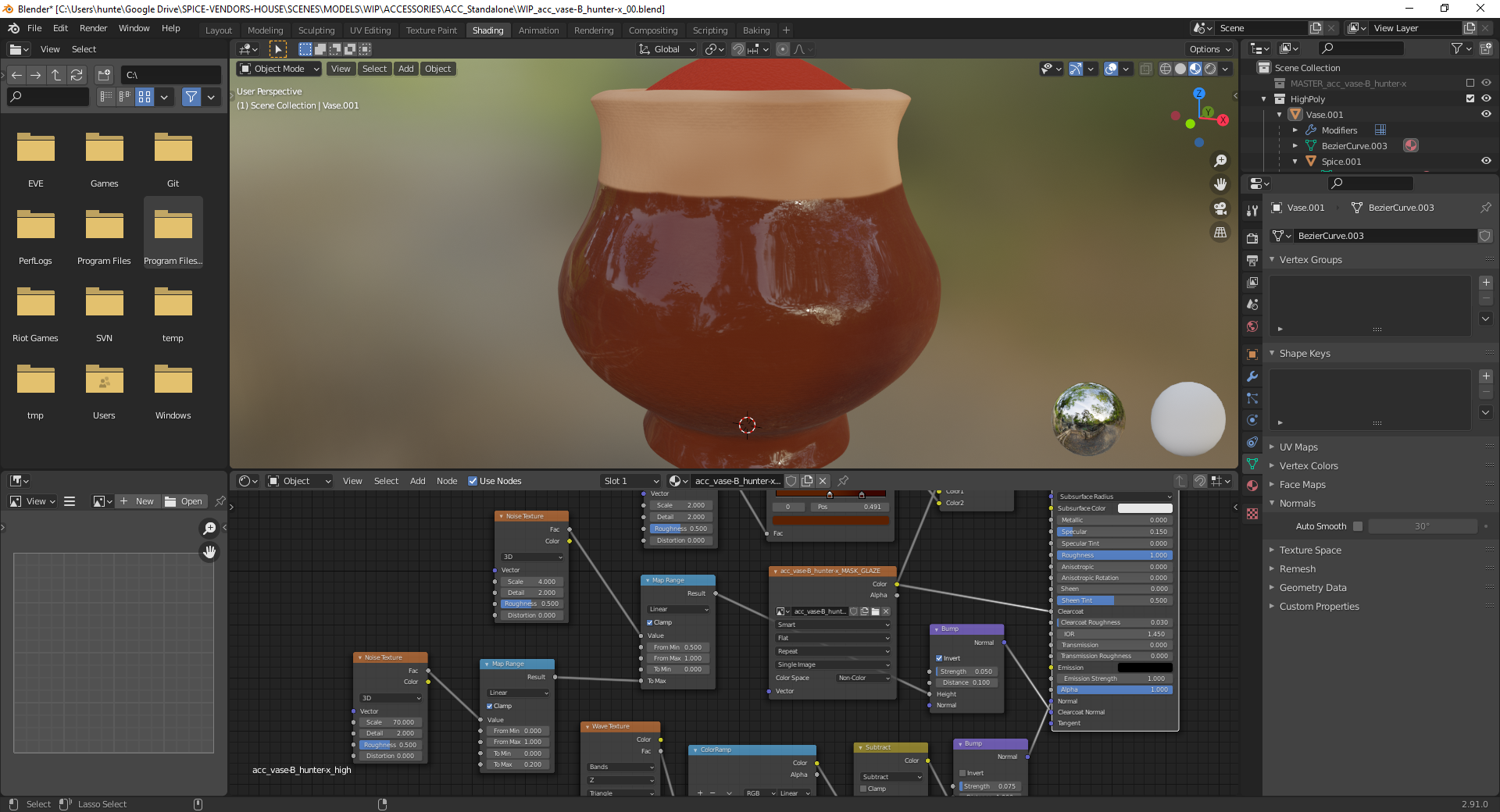This screenshot has width=1500, height=812.
Task: Toggle the Use Nodes checkbox
Action: [473, 481]
